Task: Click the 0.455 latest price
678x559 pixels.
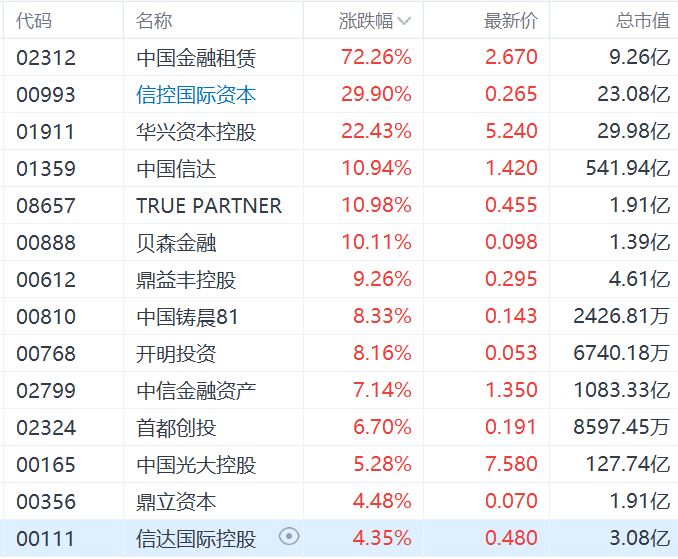Action: 511,205
